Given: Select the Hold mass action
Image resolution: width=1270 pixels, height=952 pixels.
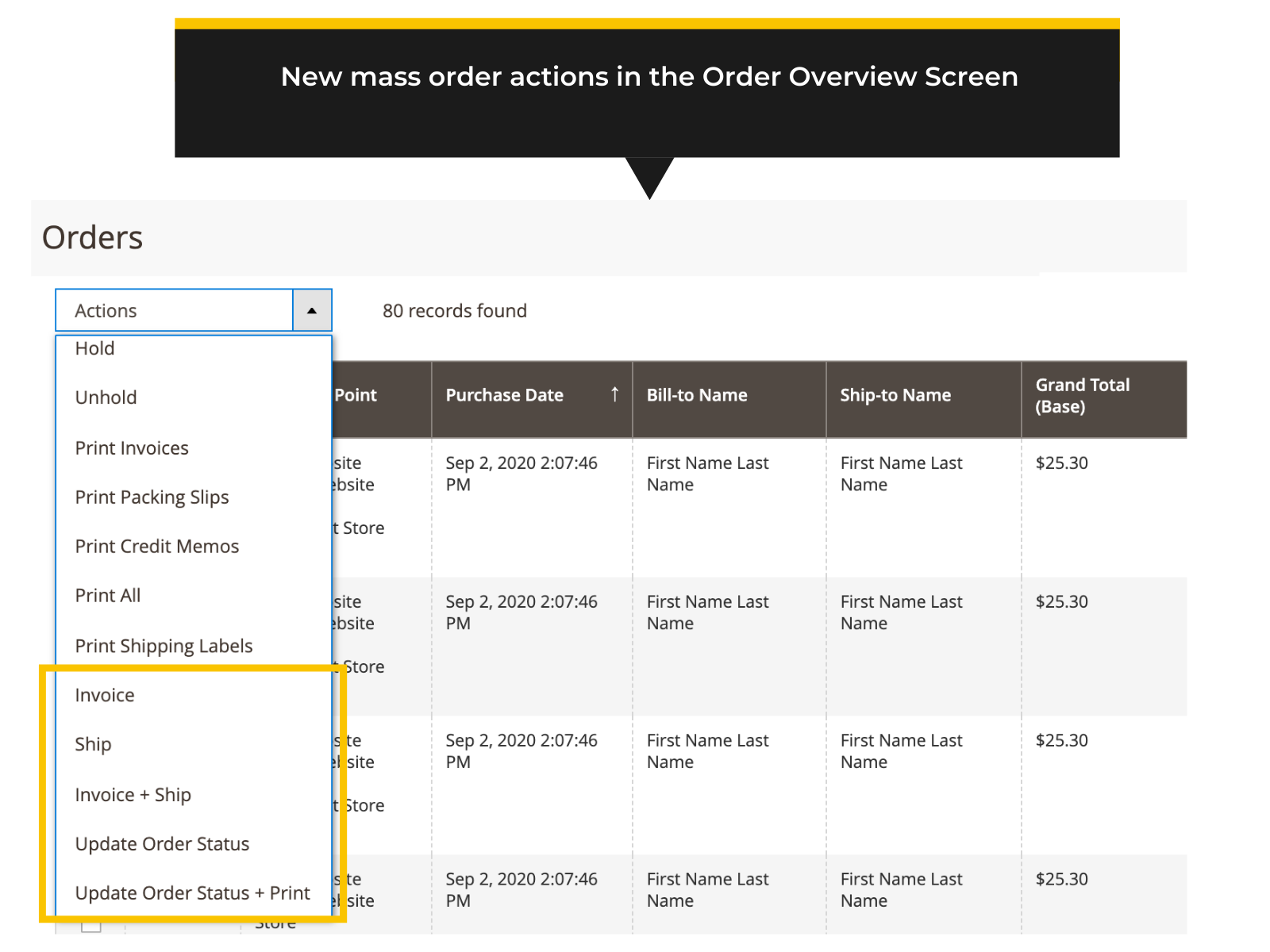Looking at the screenshot, I should click(94, 348).
